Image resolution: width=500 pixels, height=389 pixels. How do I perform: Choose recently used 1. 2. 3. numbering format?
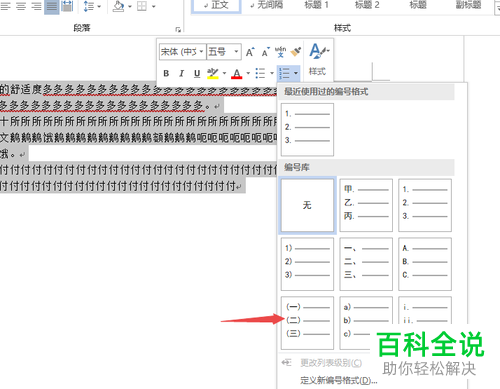coord(307,129)
